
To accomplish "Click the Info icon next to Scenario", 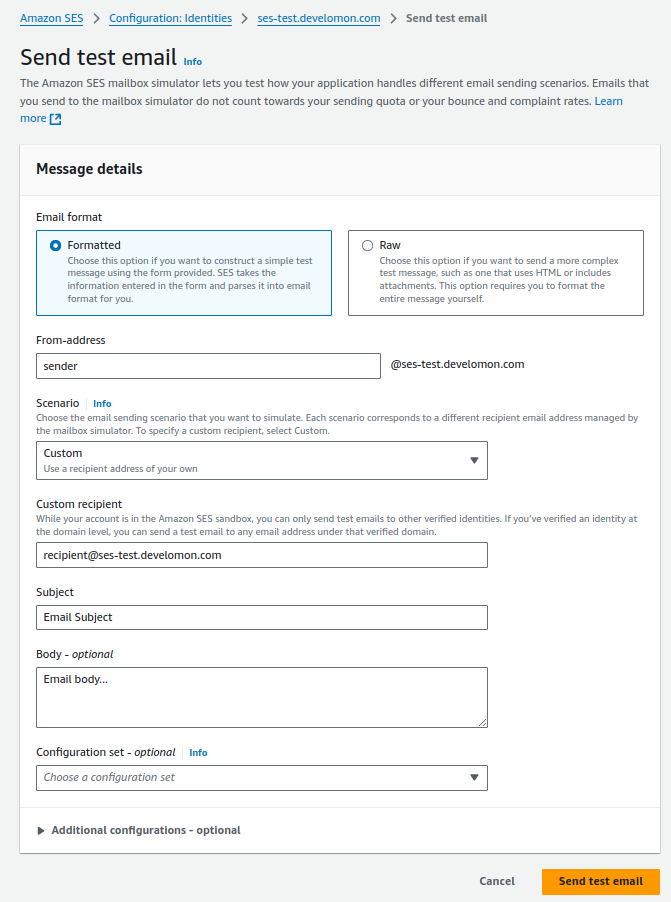I will click(x=101, y=403).
